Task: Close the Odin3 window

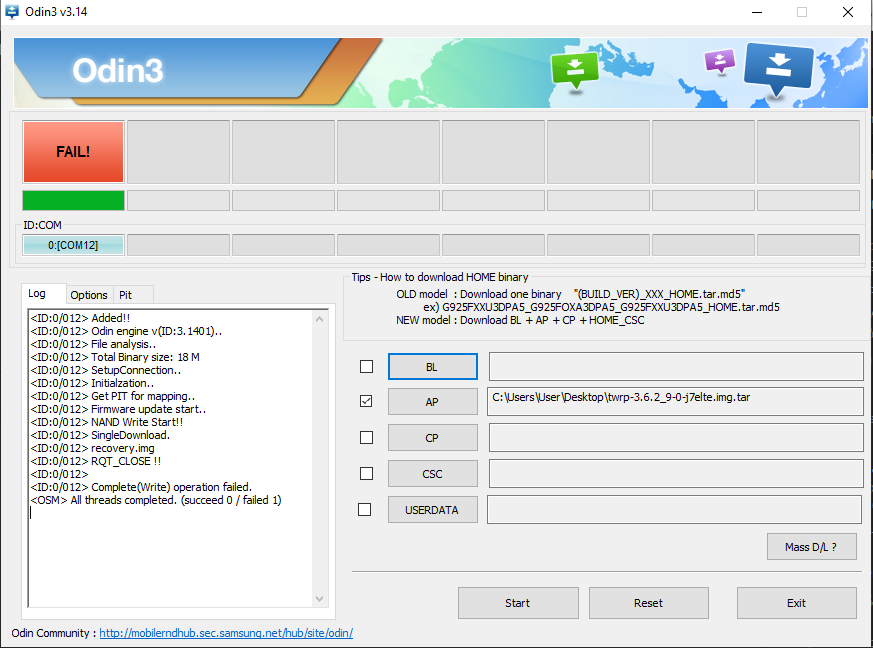Action: click(847, 12)
